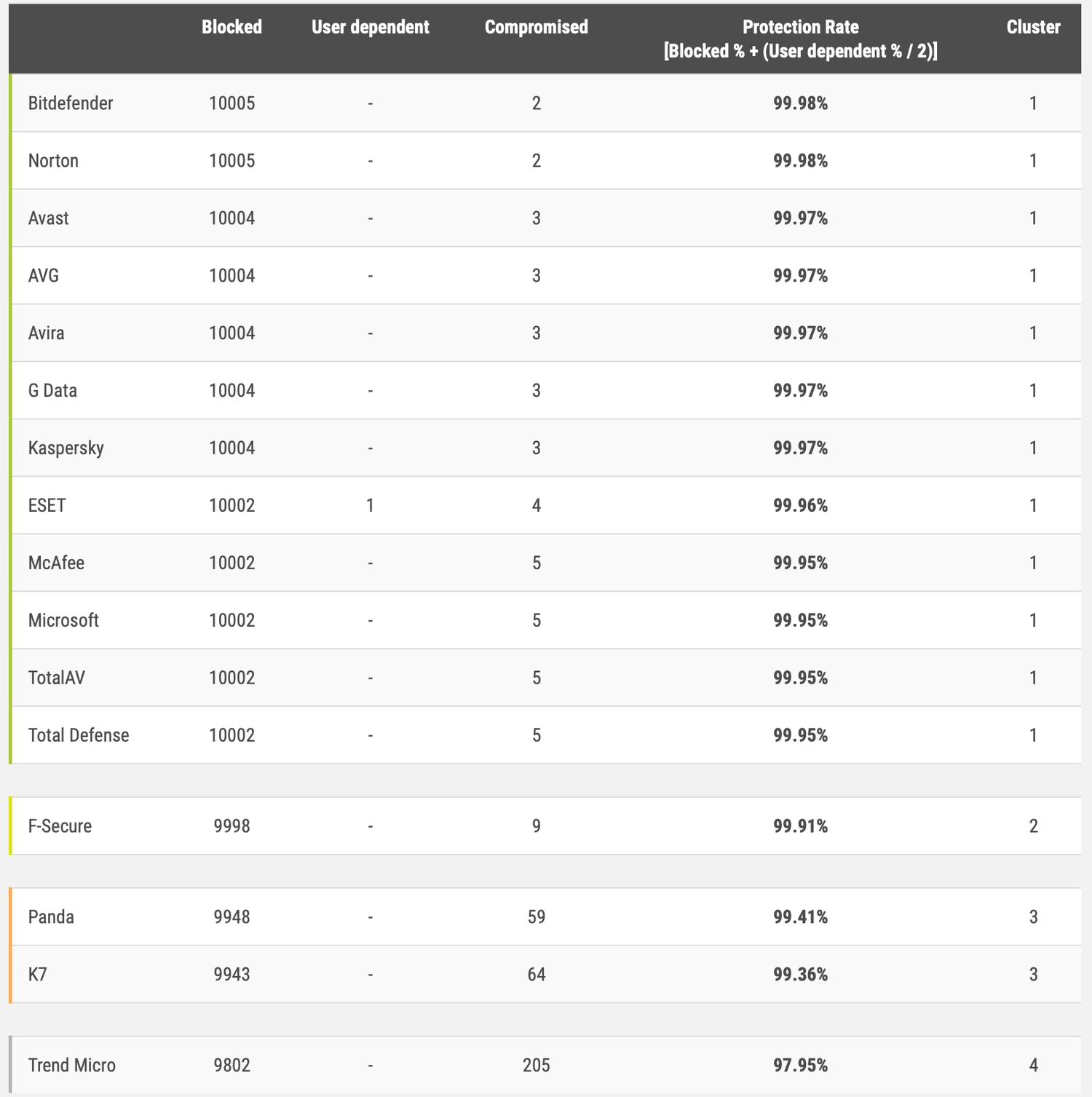This screenshot has height=1097, width=1092.
Task: Click the Avast row label
Action: 48,218
